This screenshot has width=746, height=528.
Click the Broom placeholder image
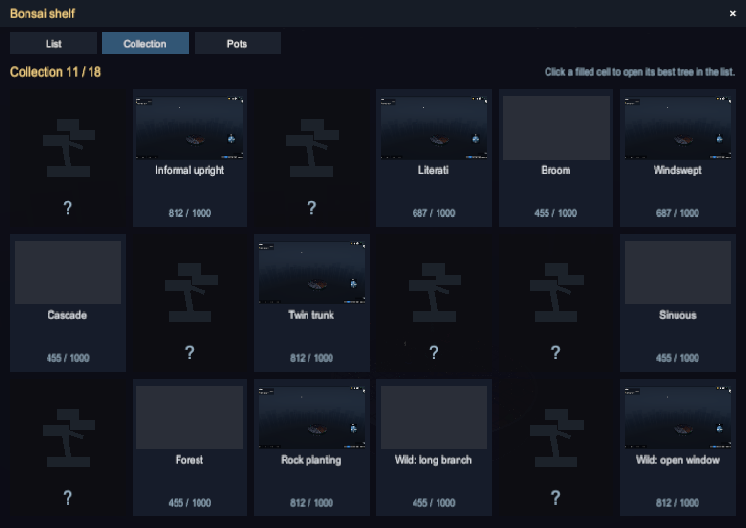click(556, 128)
